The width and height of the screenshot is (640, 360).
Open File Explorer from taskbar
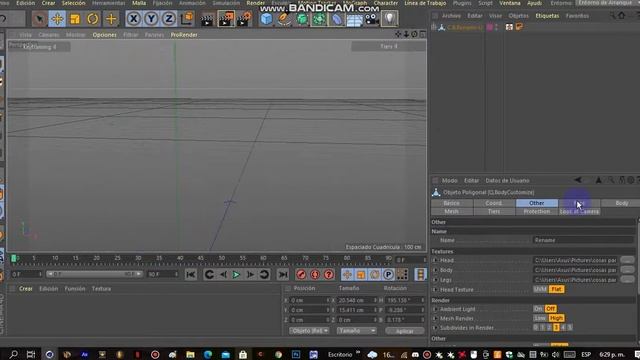coord(190,354)
